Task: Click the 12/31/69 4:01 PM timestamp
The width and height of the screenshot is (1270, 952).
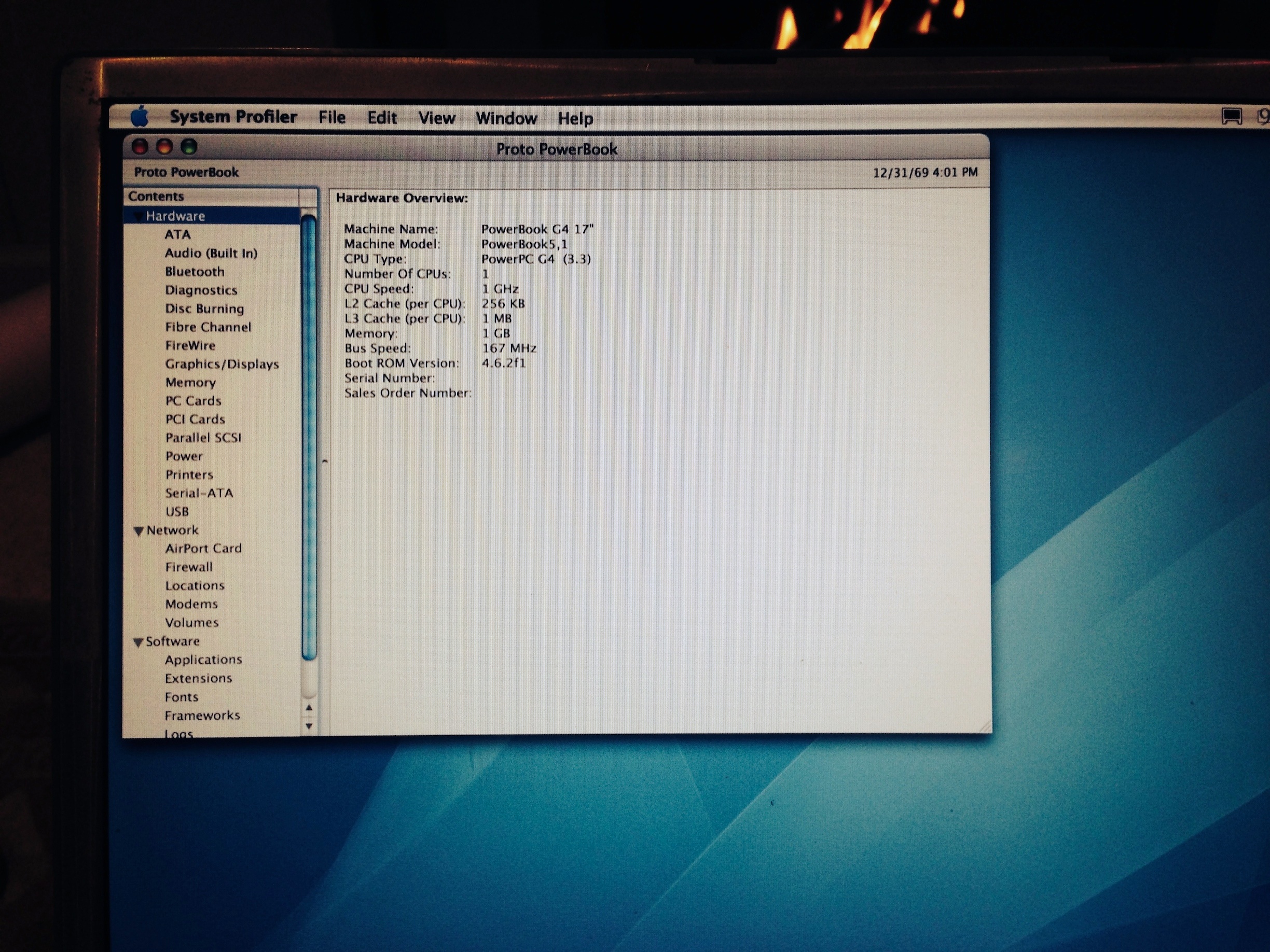Action: [925, 173]
